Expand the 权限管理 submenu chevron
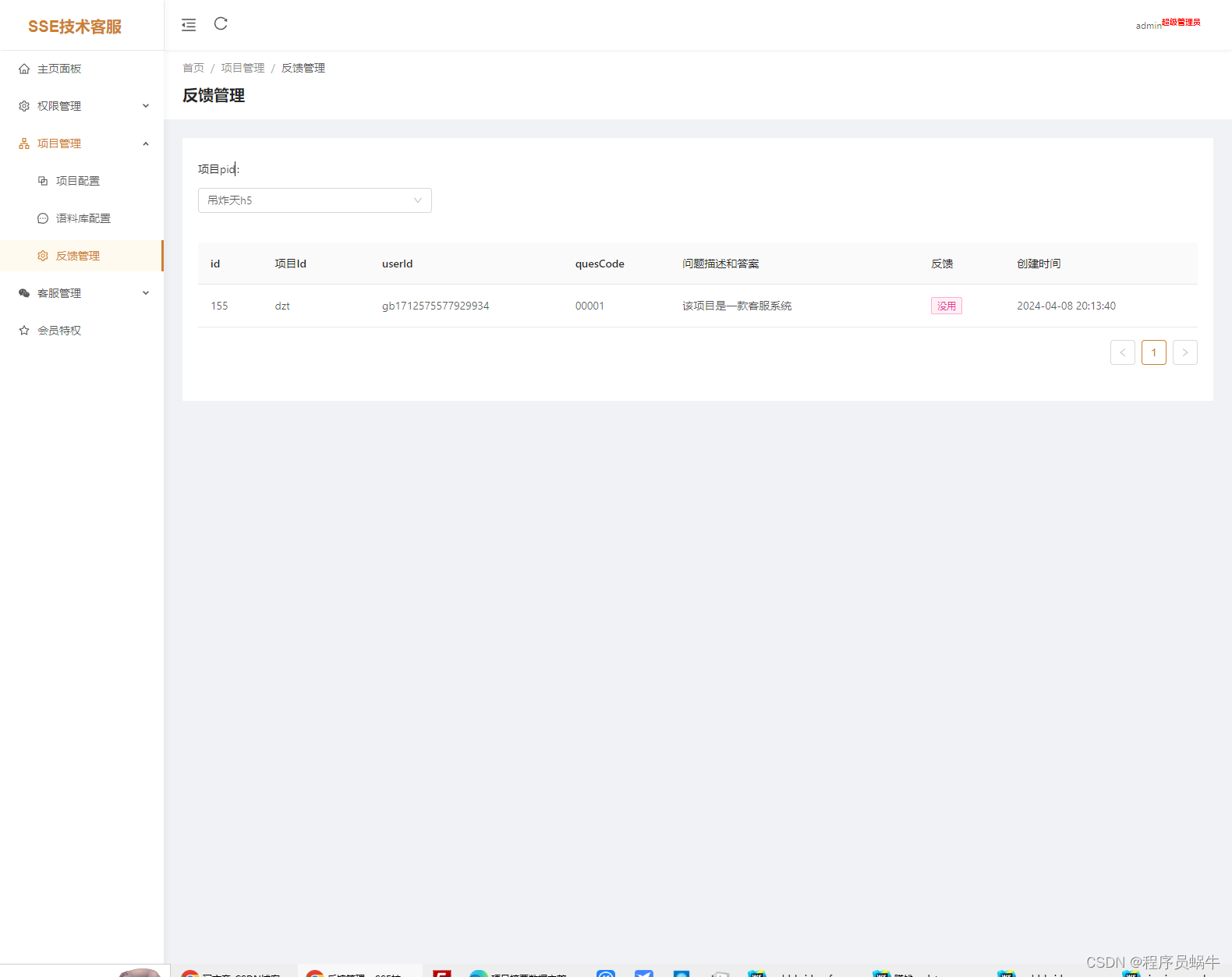Screen dimensions: 1232x977 (x=146, y=106)
